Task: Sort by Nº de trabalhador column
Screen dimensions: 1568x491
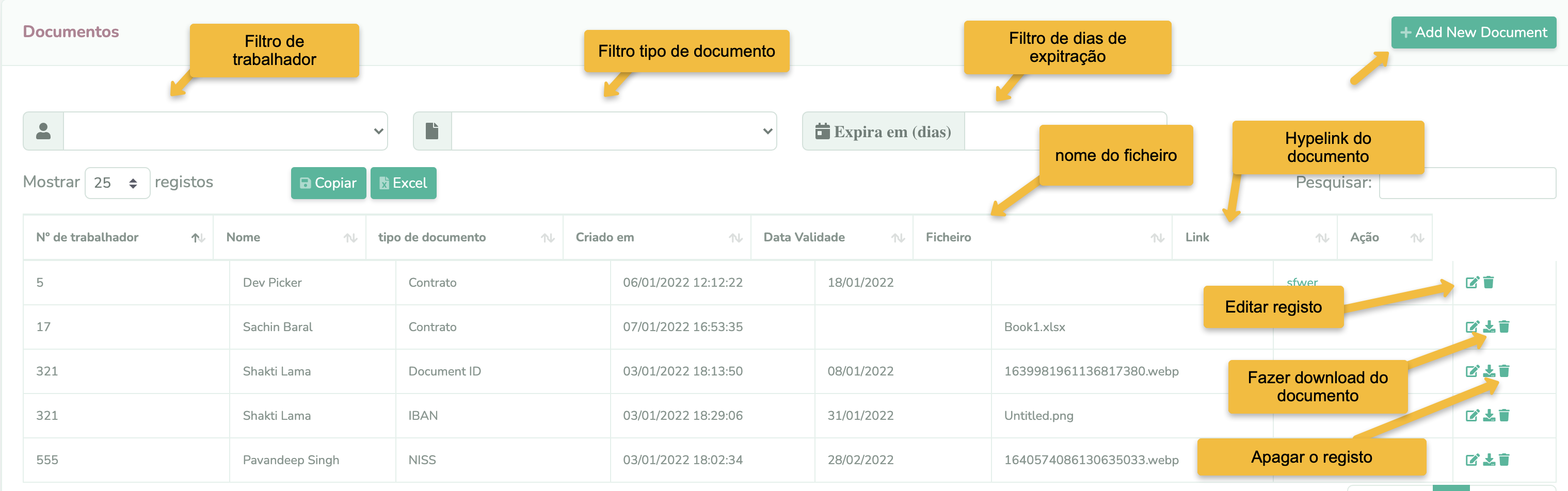Action: coord(118,237)
